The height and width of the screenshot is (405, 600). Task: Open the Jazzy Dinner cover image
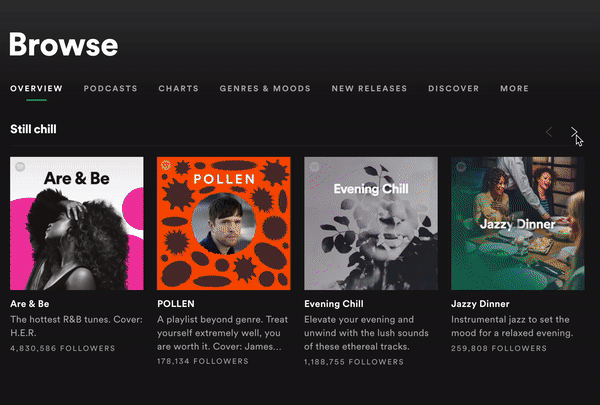tap(518, 223)
